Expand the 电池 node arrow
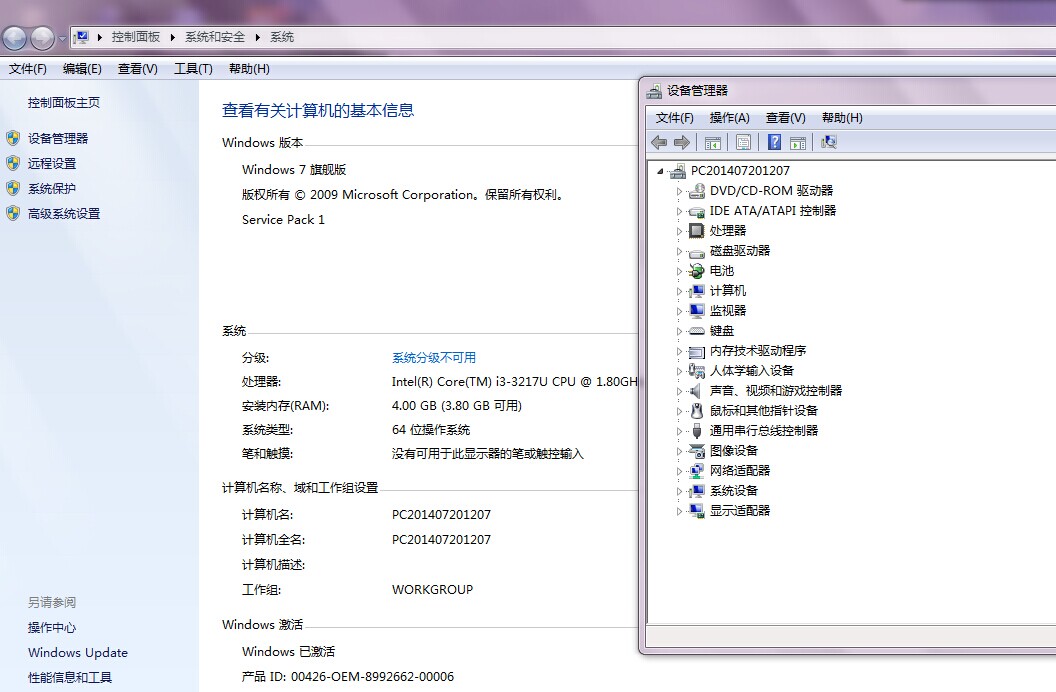The image size is (1056, 692). tap(679, 271)
